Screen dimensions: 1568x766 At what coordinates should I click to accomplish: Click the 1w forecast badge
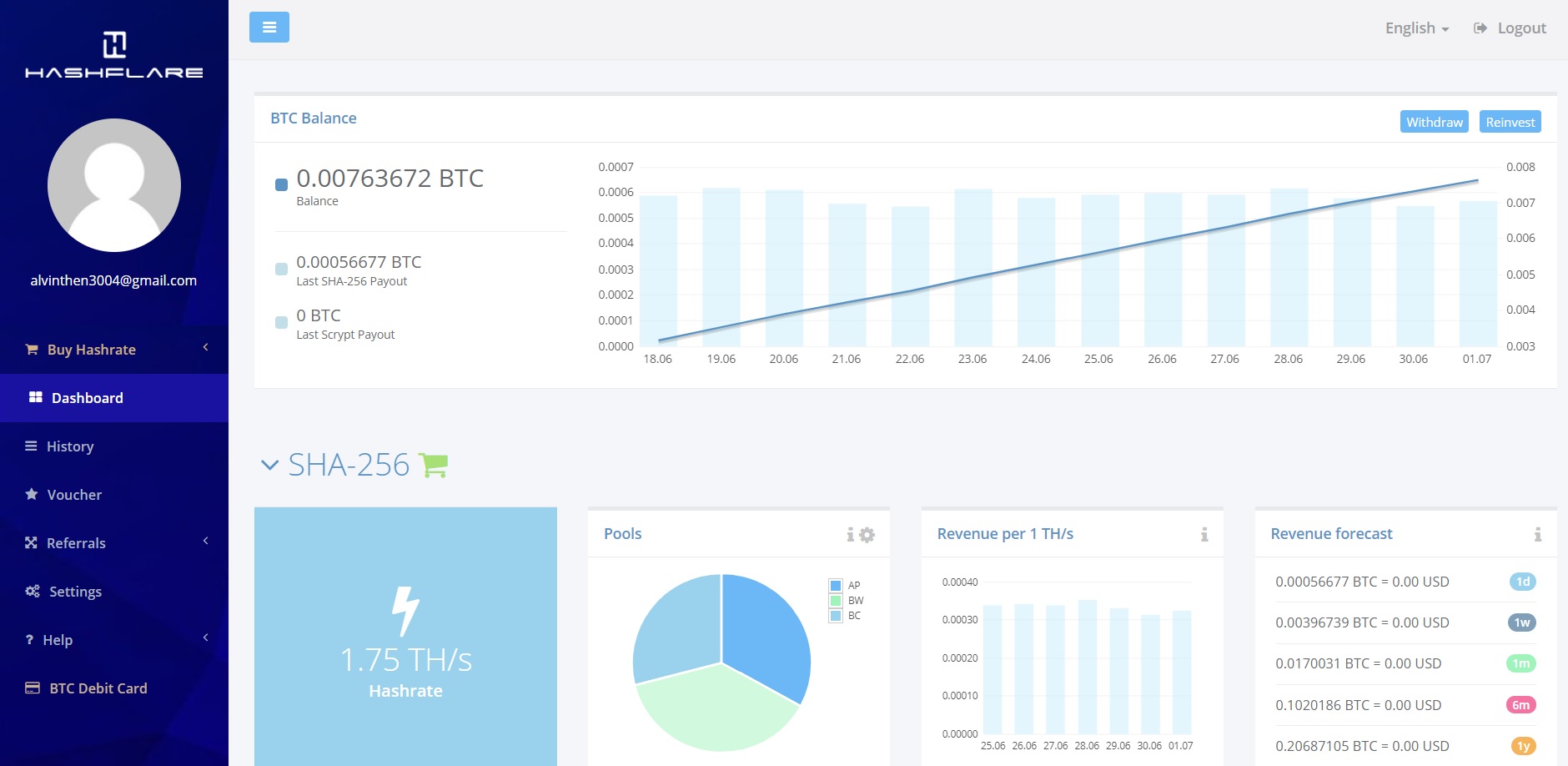[x=1522, y=622]
